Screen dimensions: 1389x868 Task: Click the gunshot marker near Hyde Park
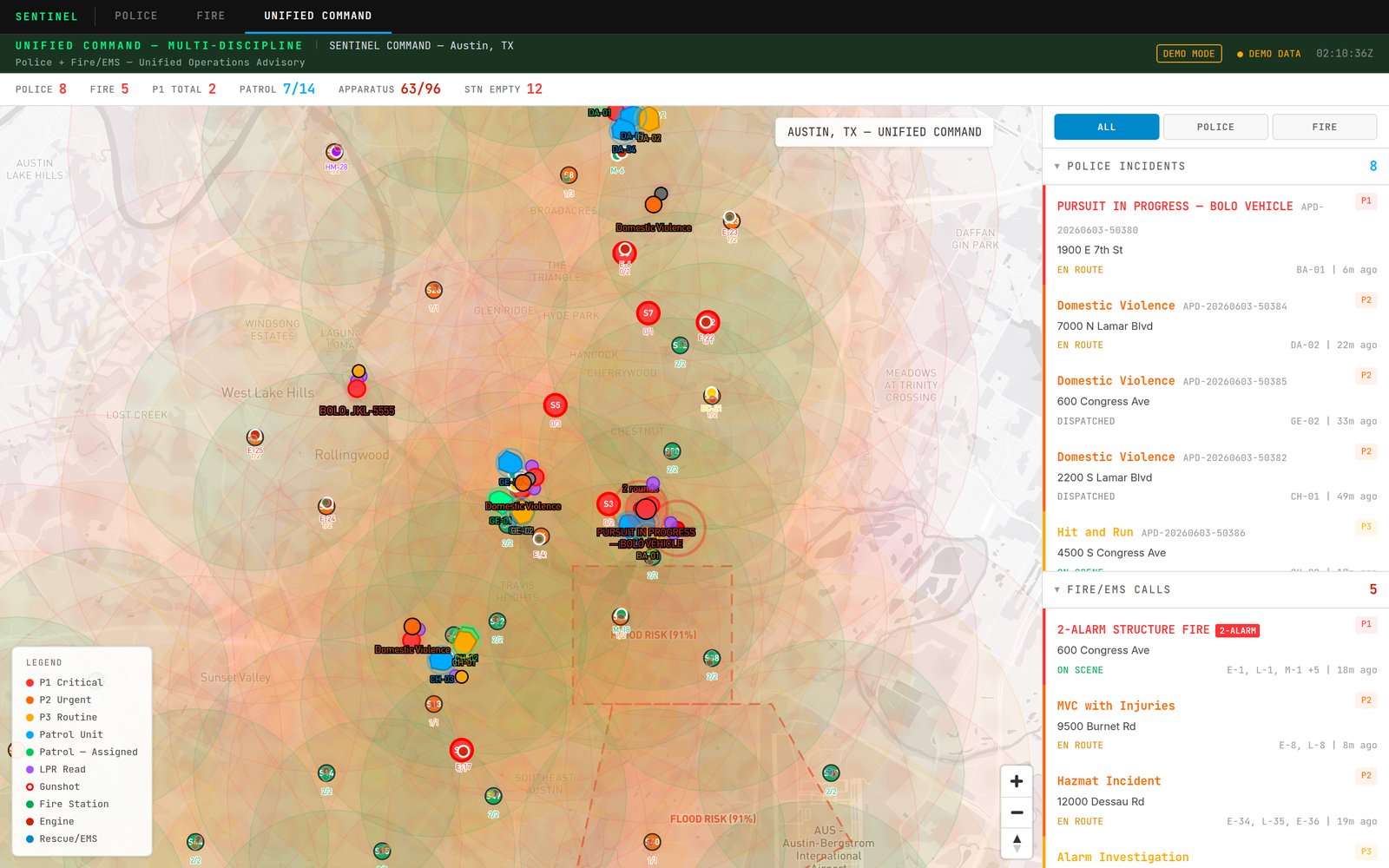click(624, 253)
